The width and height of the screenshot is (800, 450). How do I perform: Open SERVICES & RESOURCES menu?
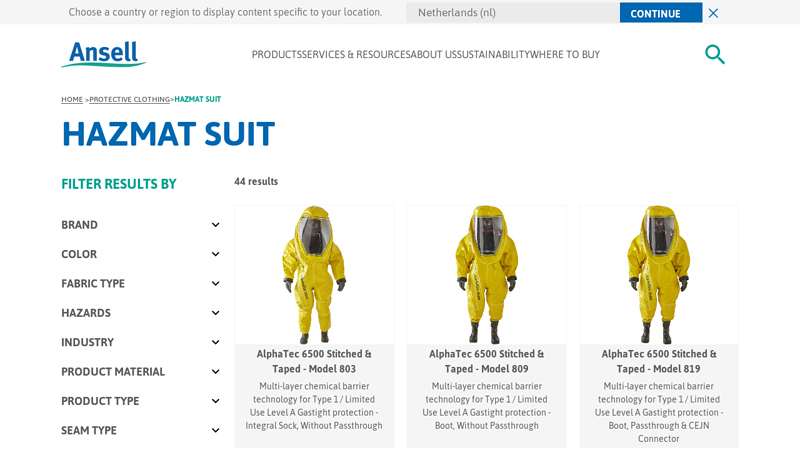pos(356,55)
